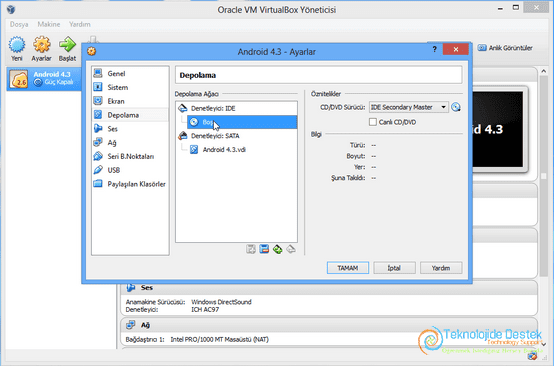Image resolution: width=554 pixels, height=366 pixels.
Task: Click the ICH AC97 text
Action: pos(205,309)
